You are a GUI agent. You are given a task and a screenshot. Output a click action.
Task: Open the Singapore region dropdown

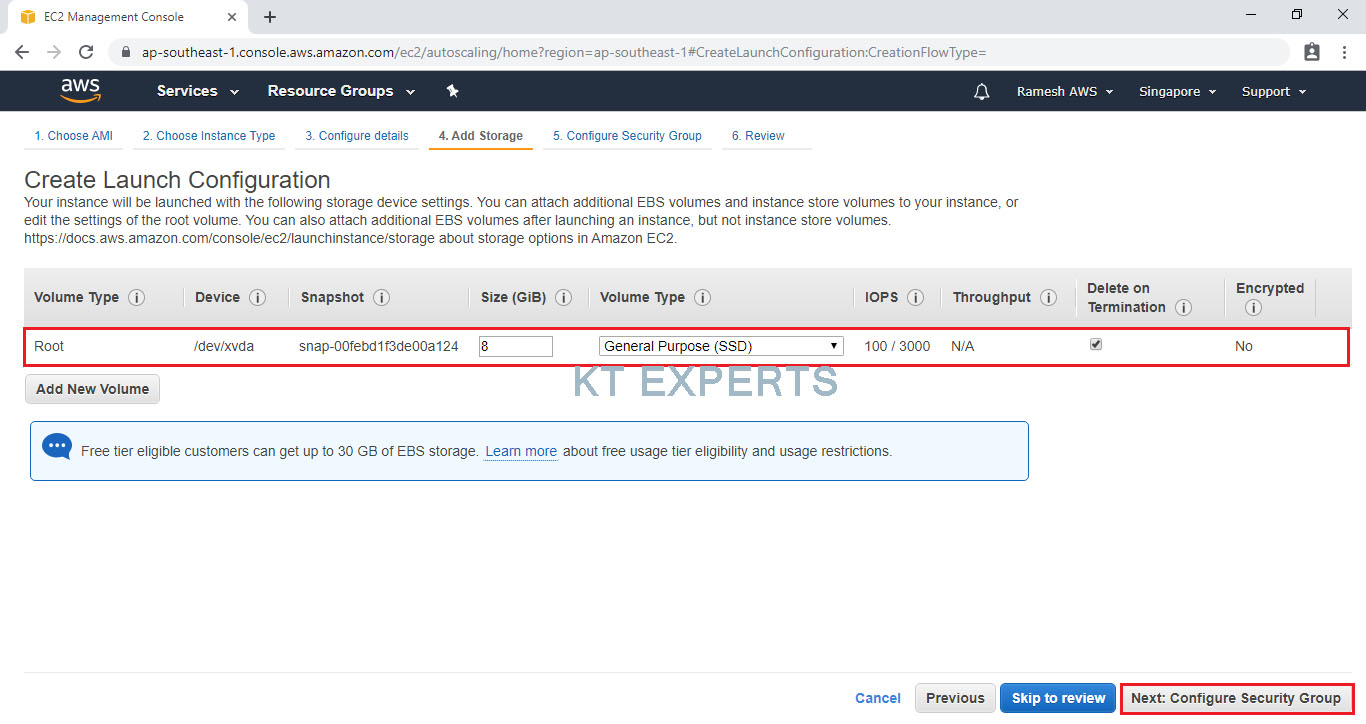(x=1177, y=92)
